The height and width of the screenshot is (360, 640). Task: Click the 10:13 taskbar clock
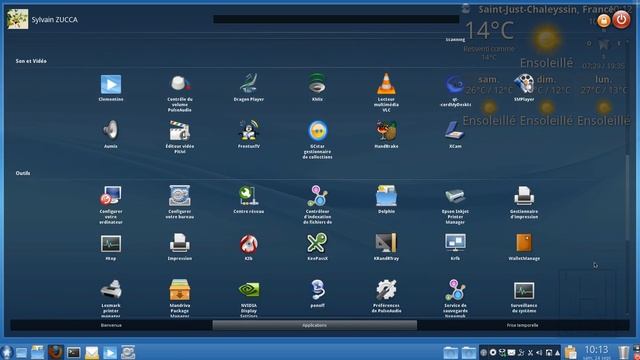pyautogui.click(x=596, y=351)
